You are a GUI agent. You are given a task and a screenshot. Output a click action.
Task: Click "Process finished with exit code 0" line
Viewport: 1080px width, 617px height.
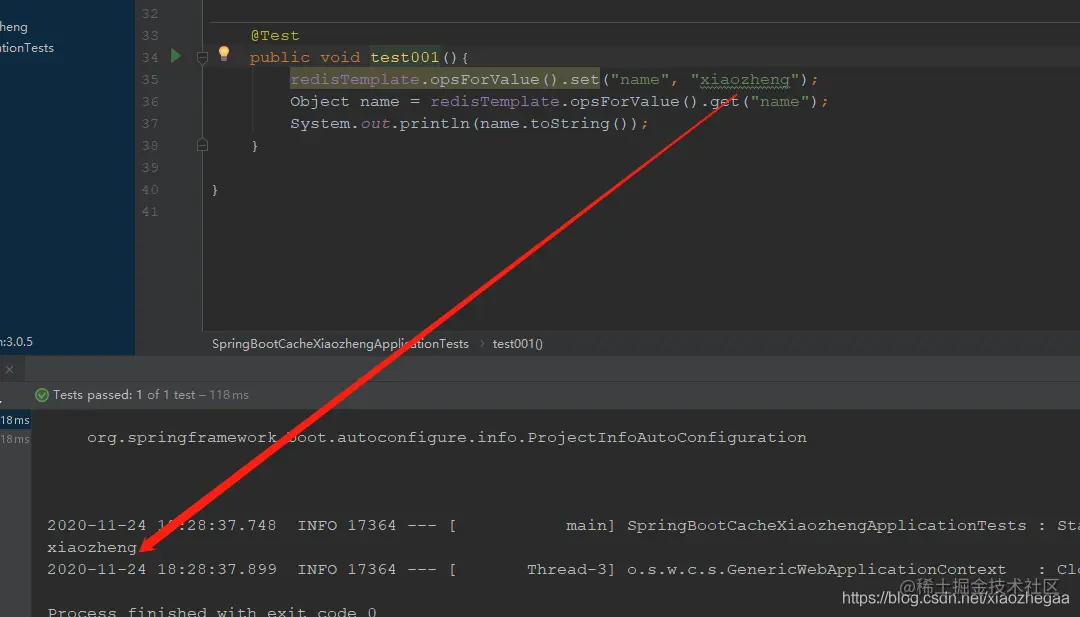click(212, 611)
